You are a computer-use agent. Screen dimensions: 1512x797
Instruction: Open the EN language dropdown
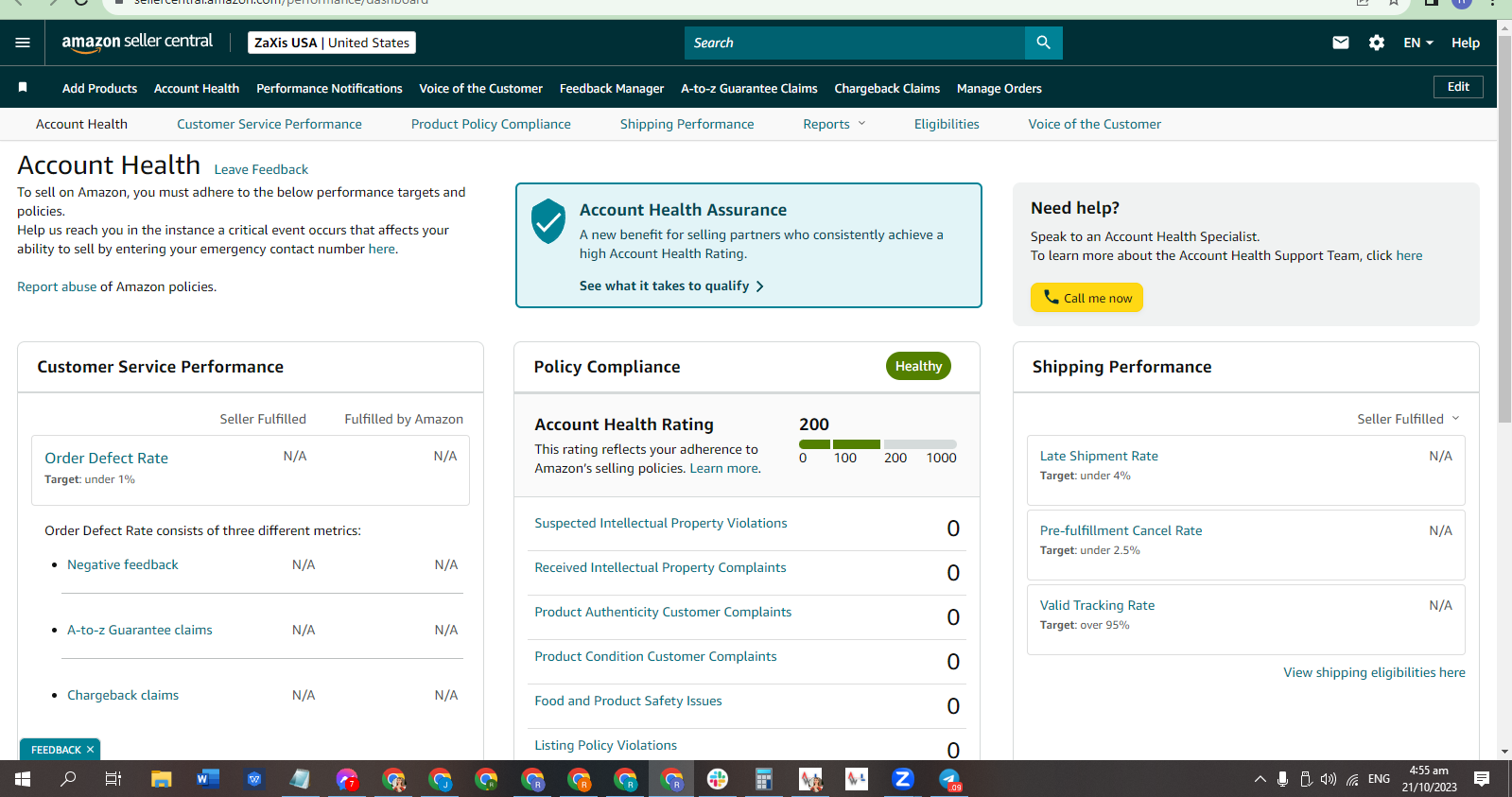point(1418,43)
